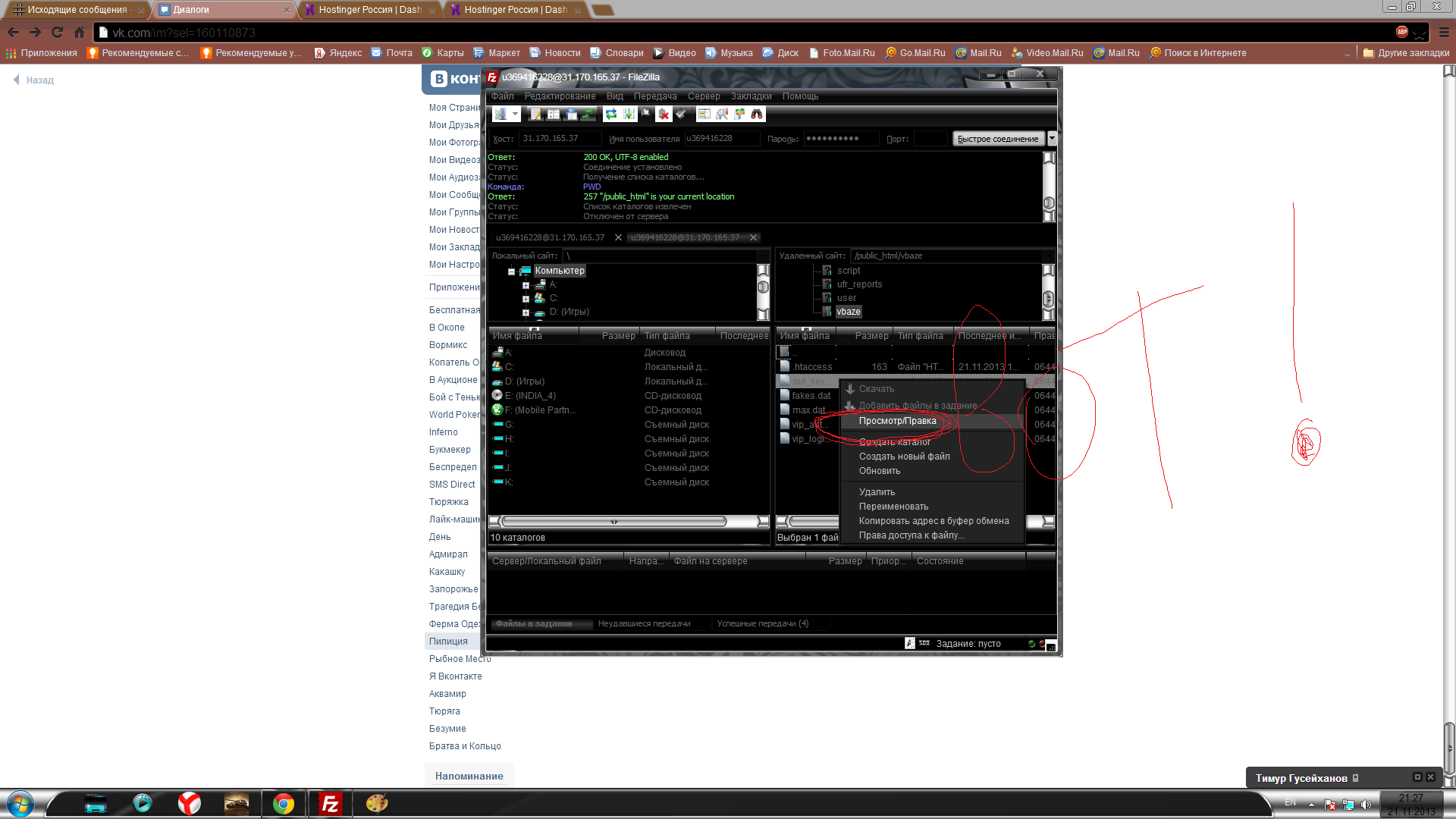Open the FileZilla icon in the taskbar
Image resolution: width=1456 pixels, height=819 pixels.
(x=331, y=804)
